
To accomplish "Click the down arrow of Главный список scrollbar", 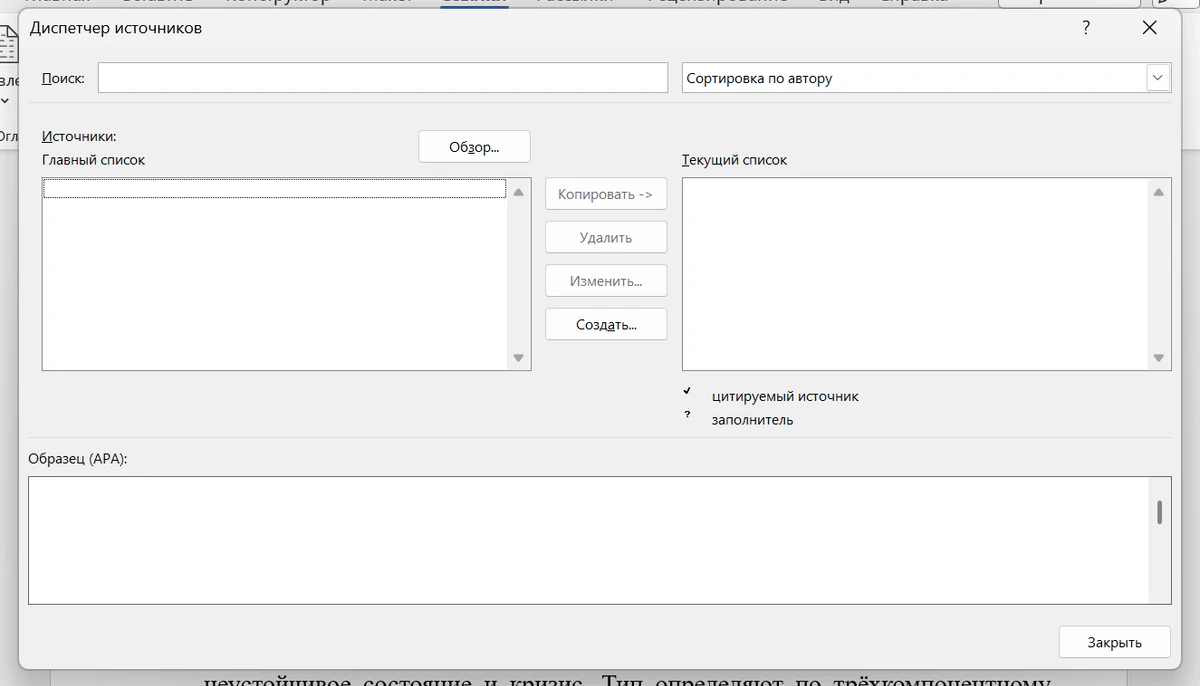I will point(518,358).
